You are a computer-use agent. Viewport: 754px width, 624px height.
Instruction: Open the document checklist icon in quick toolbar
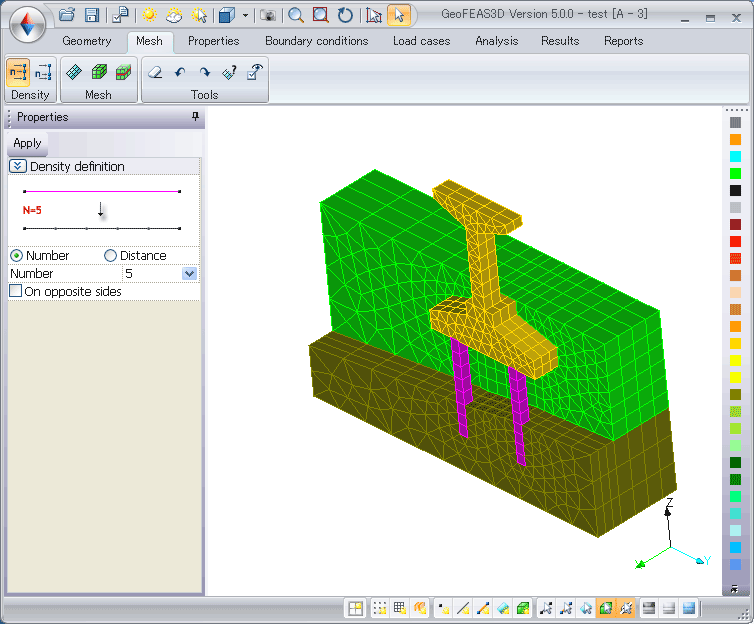(120, 15)
